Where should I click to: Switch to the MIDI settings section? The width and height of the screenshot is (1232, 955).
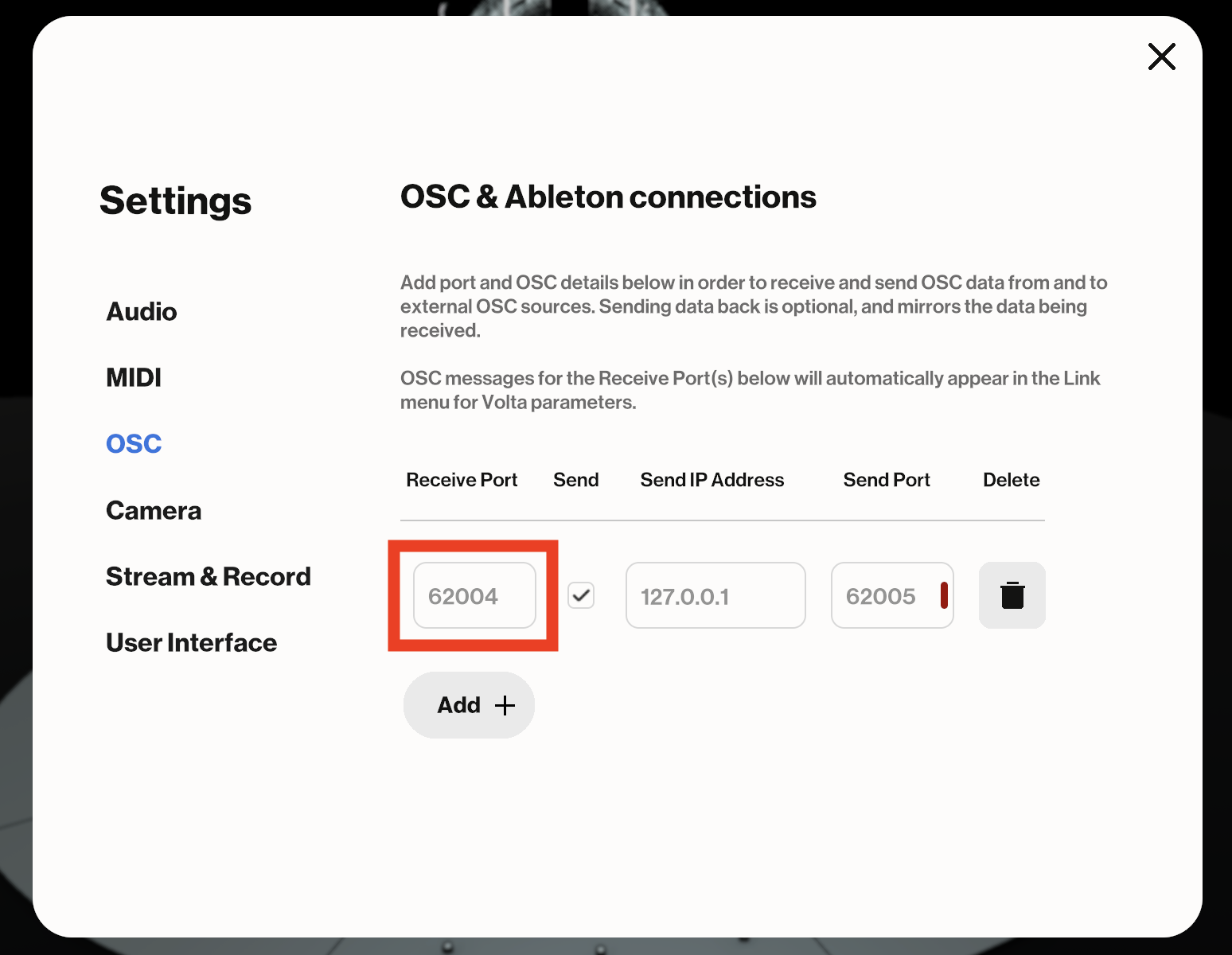[134, 377]
